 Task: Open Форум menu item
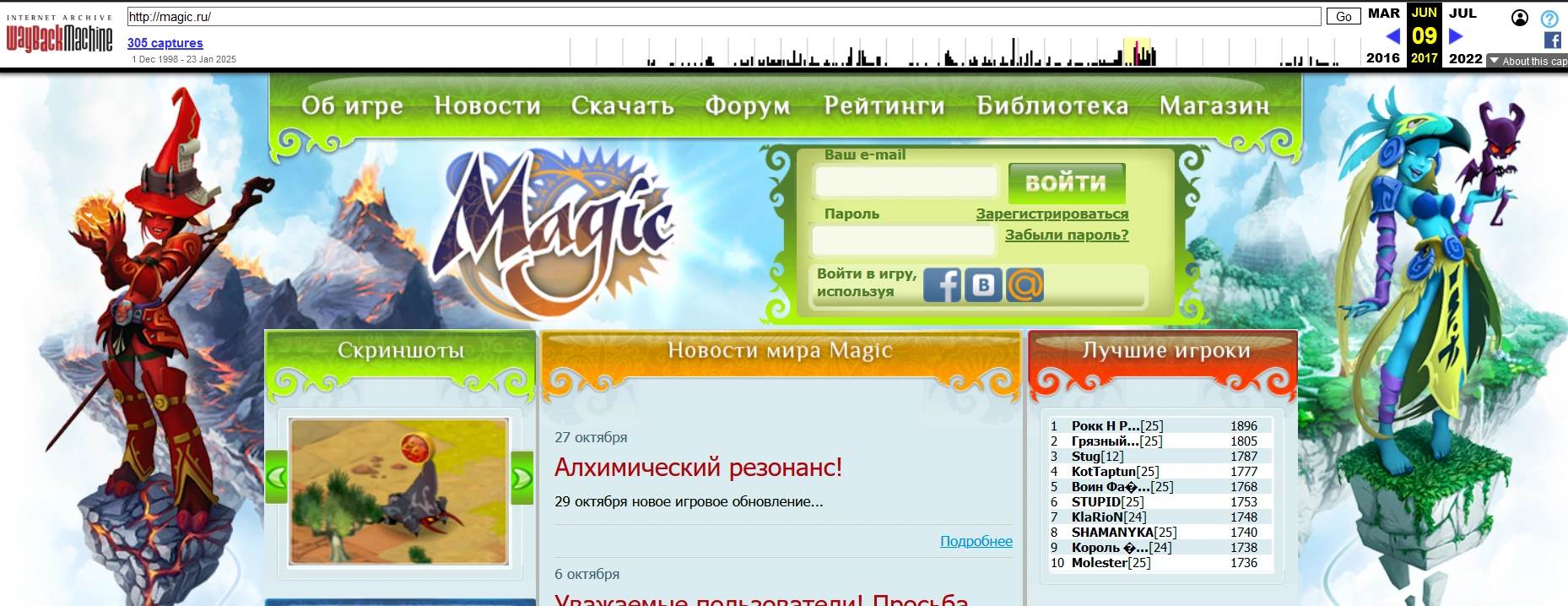(x=748, y=106)
